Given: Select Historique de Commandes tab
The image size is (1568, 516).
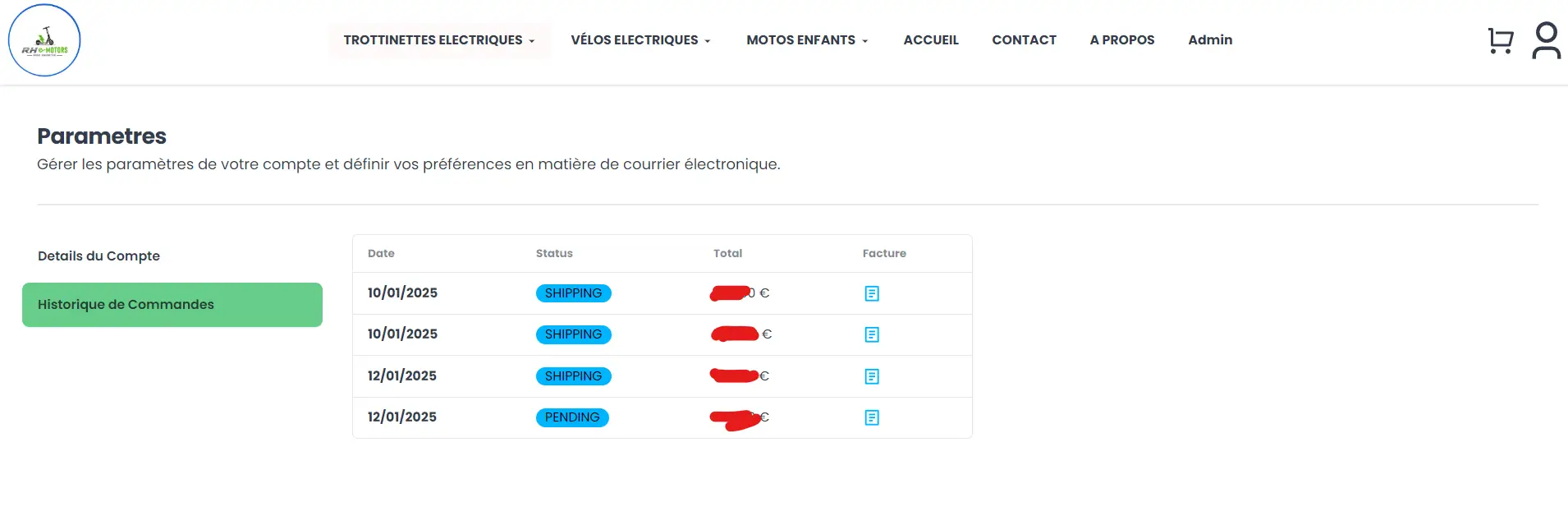Looking at the screenshot, I should click(172, 305).
